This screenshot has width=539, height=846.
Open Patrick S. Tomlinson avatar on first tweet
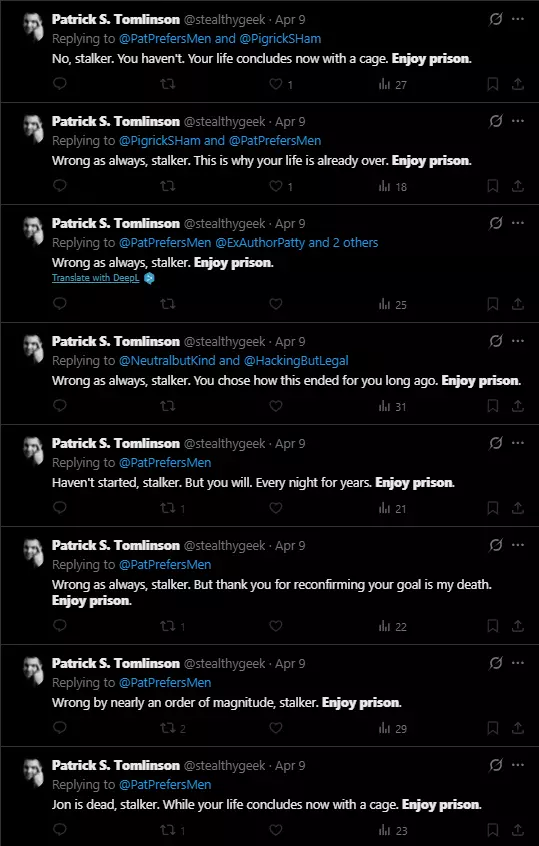click(x=33, y=26)
